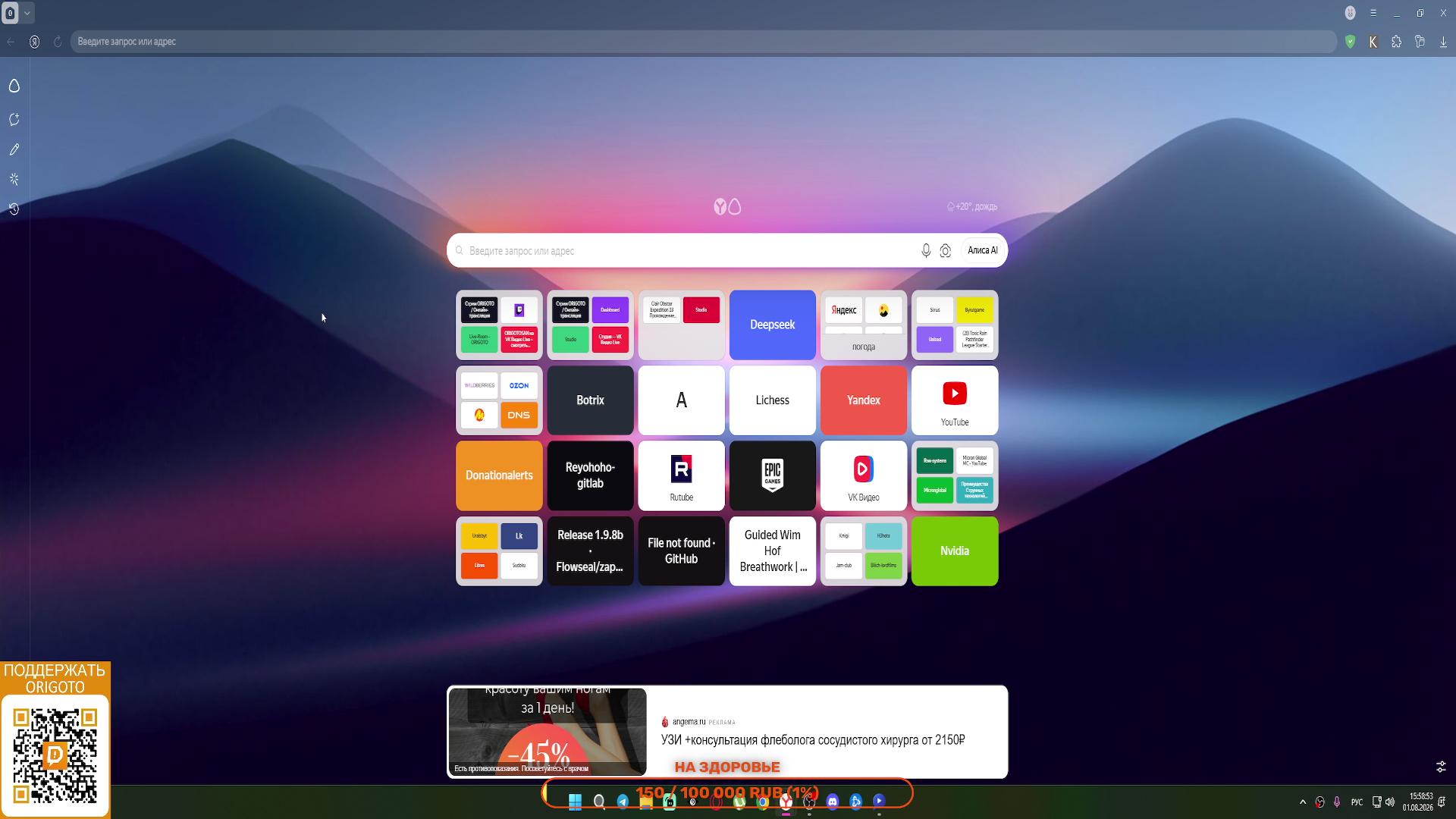Viewport: 1456px width, 819px height.
Task: Search by image using the camera icon
Action: point(946,250)
